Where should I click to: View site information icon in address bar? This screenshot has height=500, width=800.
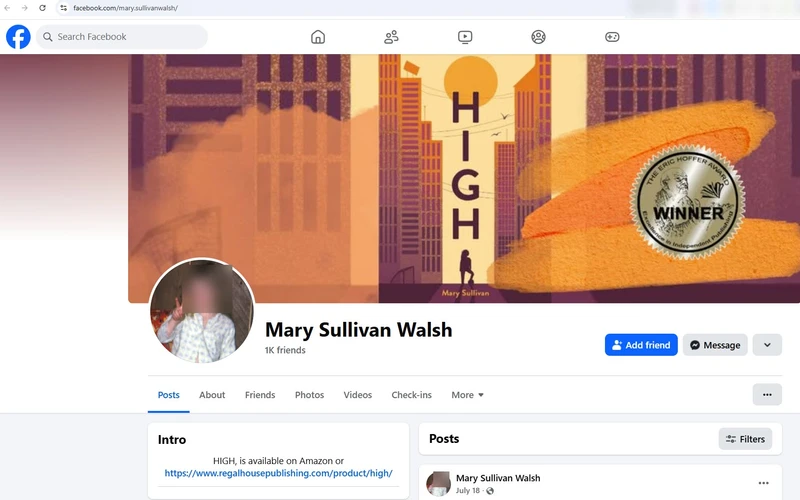(x=63, y=8)
